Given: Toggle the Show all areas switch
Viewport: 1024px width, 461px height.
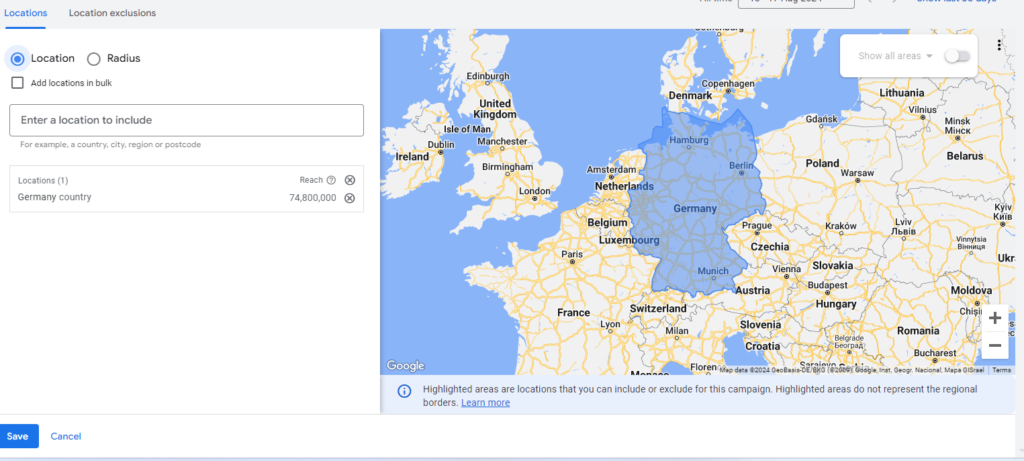Looking at the screenshot, I should pyautogui.click(x=957, y=56).
